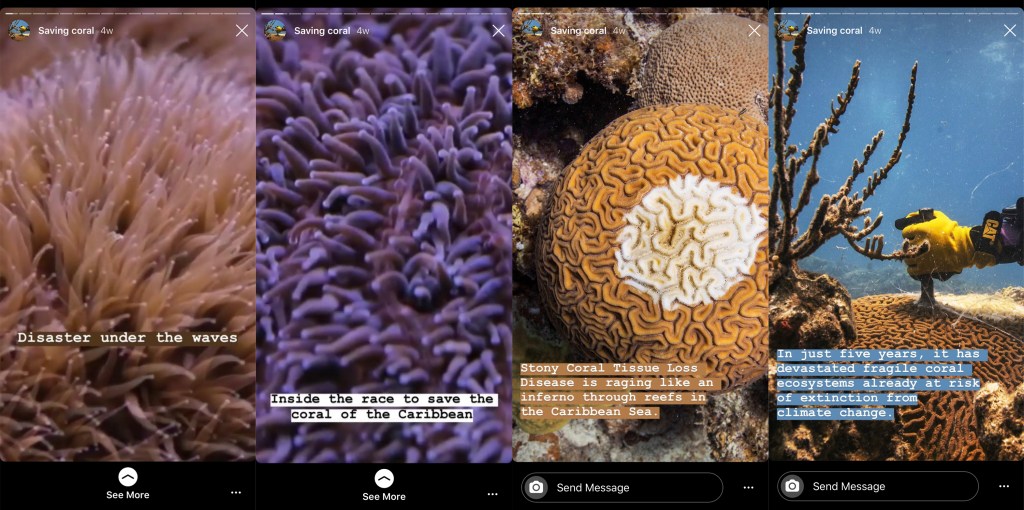Image resolution: width=1024 pixels, height=510 pixels.
Task: Open more options on "Disaster under the waves" story
Action: [x=236, y=493]
